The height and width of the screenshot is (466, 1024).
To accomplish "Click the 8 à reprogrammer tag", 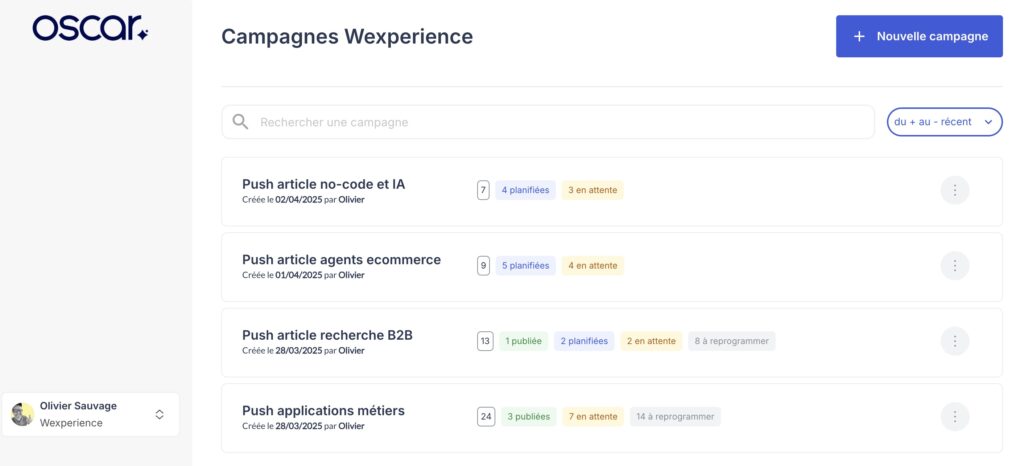I will pos(731,341).
